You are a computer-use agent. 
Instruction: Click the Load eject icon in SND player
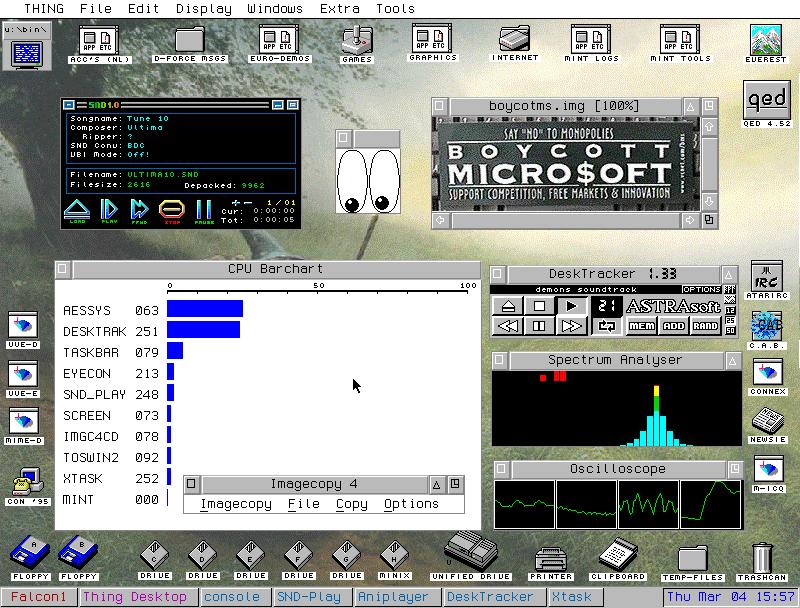pyautogui.click(x=77, y=211)
